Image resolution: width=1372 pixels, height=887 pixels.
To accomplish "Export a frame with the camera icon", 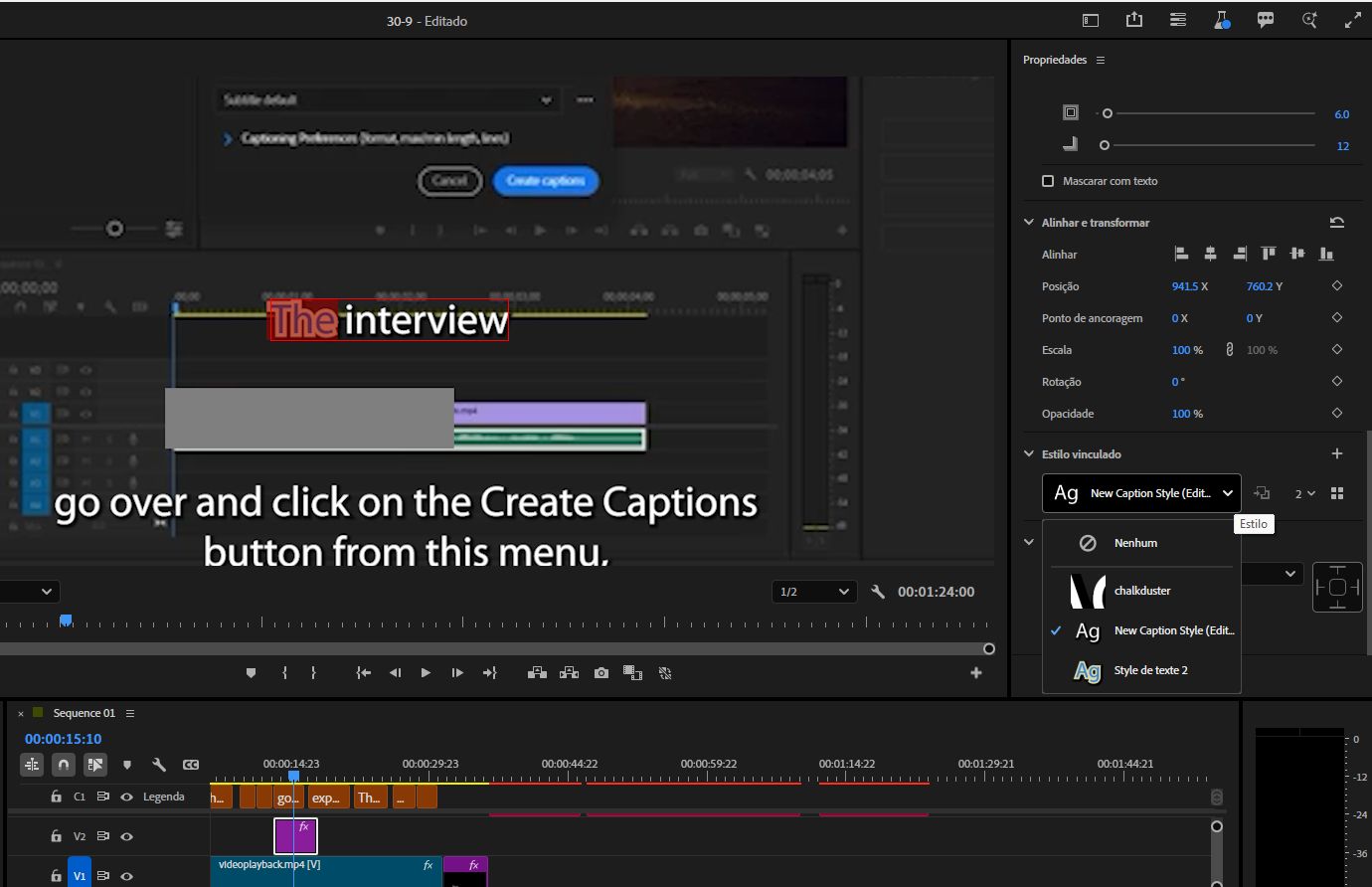I will tap(601, 672).
